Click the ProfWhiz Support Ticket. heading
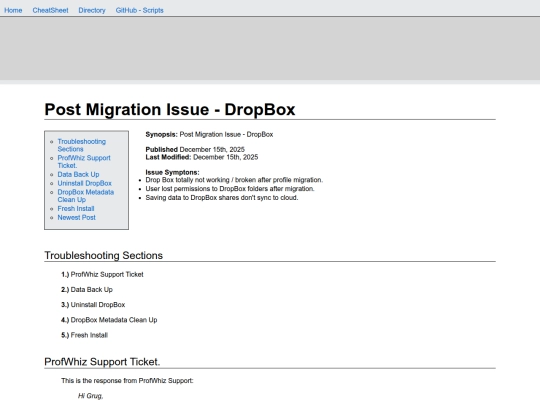540x405 pixels. [x=102, y=362]
